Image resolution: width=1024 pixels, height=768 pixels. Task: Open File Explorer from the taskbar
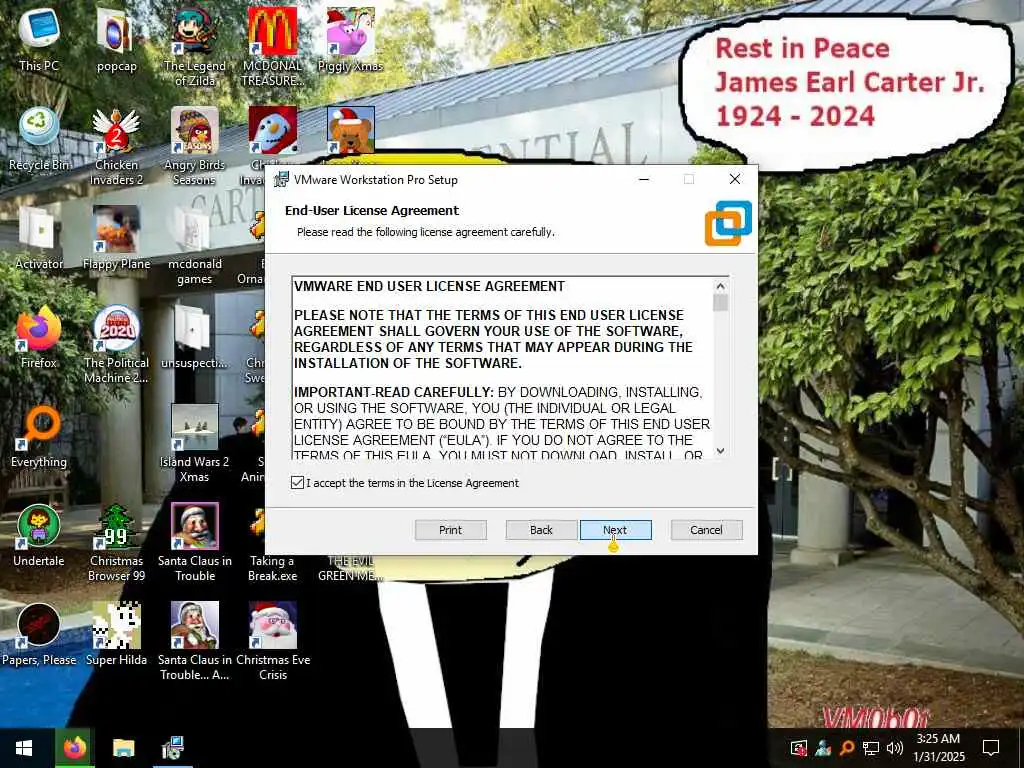point(123,748)
